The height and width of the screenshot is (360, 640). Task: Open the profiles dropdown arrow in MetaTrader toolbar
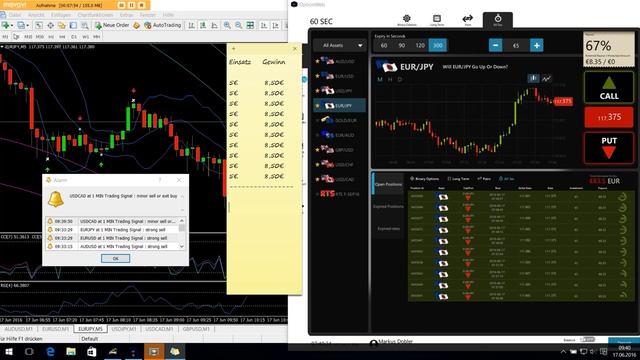pos(28,25)
